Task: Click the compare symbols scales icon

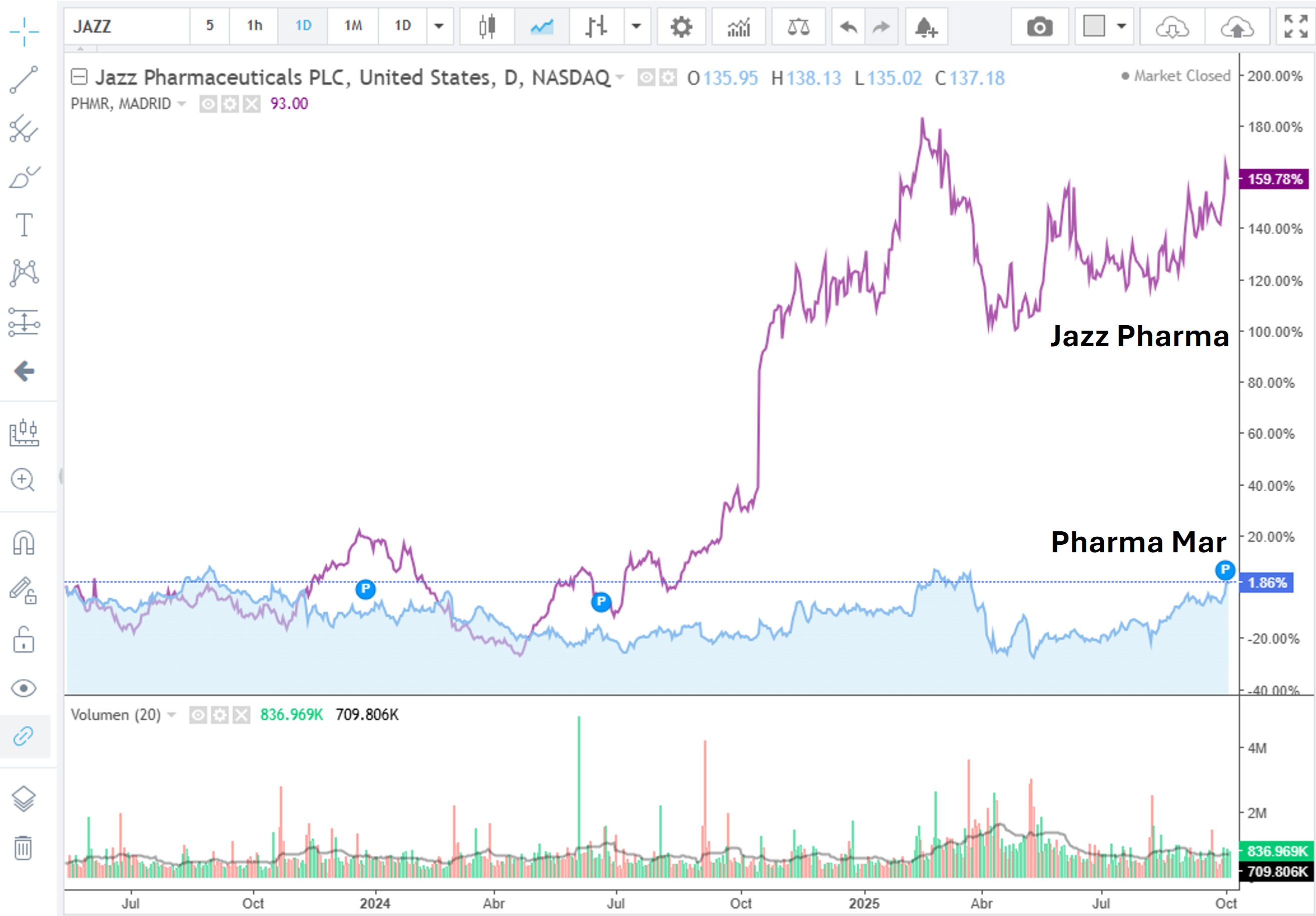Action: (799, 27)
